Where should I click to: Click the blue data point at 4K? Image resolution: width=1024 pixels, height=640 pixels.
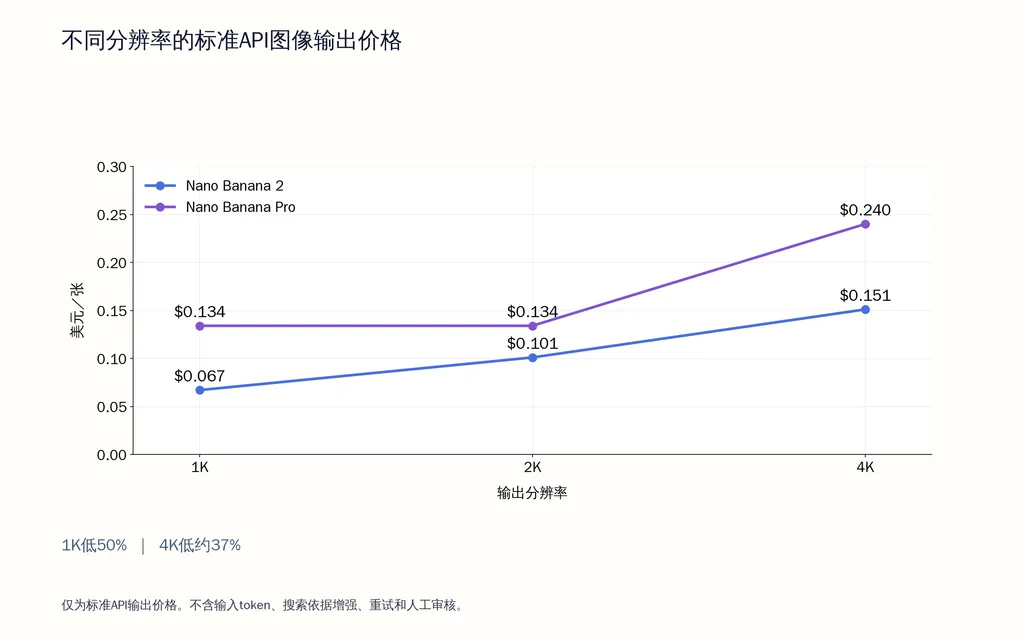(x=865, y=310)
